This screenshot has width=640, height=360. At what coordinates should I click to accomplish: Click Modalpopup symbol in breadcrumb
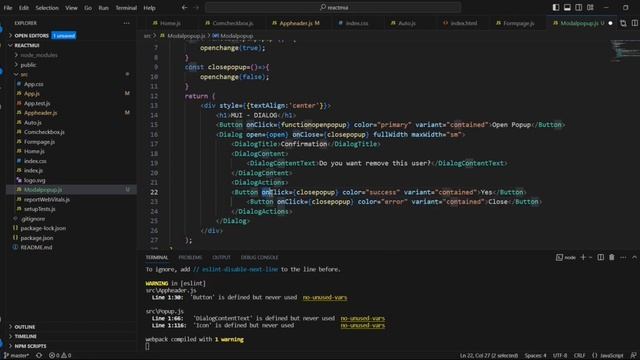(x=236, y=36)
